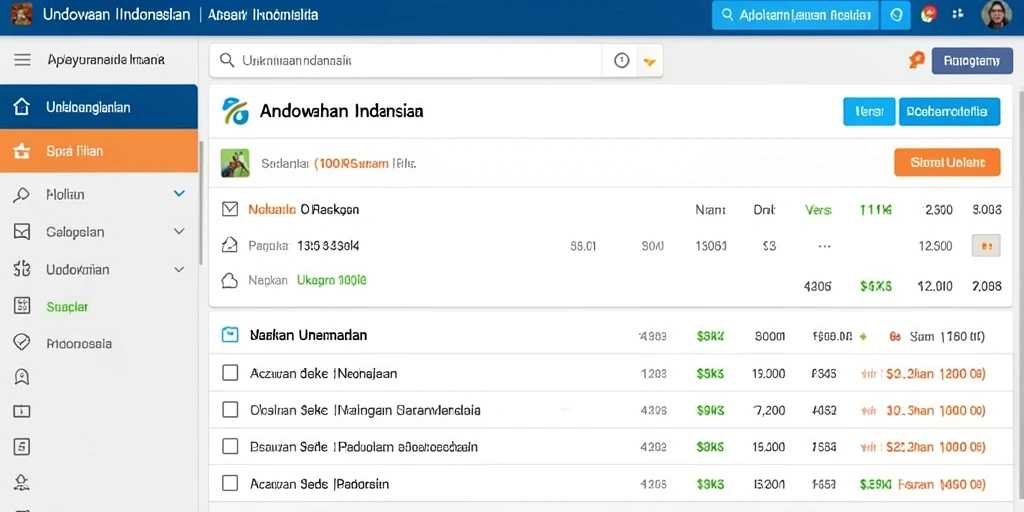Expand the Galopslan chevron

click(180, 231)
